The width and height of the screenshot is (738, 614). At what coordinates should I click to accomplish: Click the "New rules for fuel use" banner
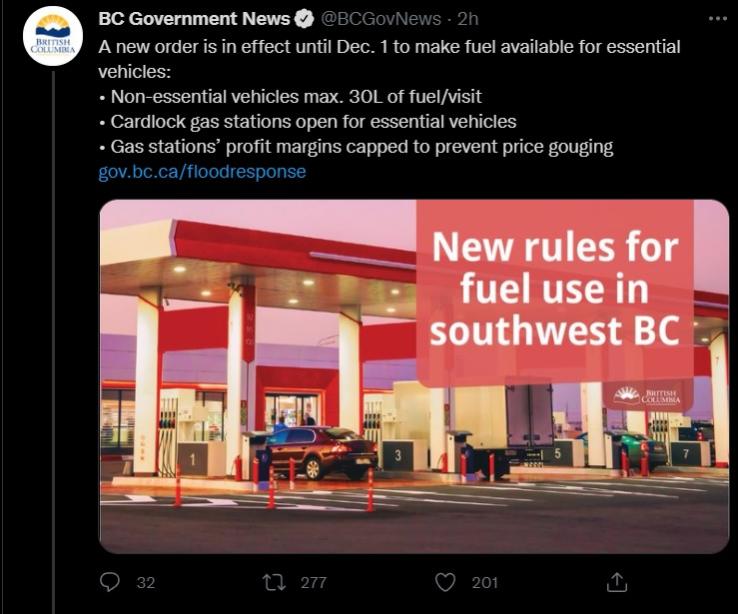554,288
